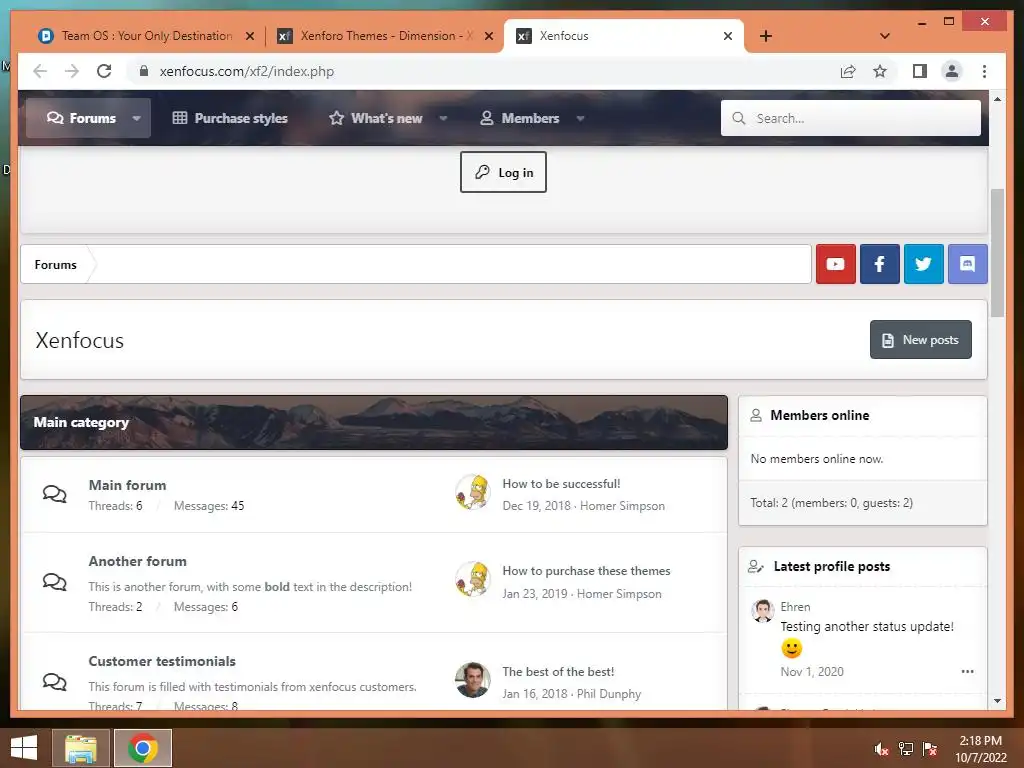
Task: Click the Customer testimonials speech bubble icon
Action: pos(55,682)
